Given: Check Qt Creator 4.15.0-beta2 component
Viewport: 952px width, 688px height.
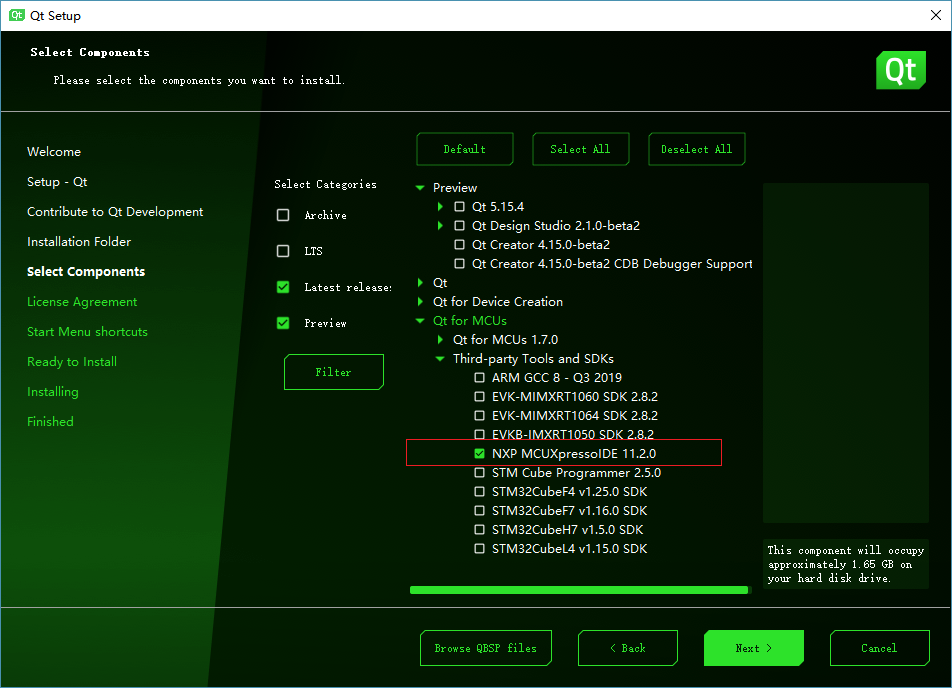Looking at the screenshot, I should [x=460, y=245].
